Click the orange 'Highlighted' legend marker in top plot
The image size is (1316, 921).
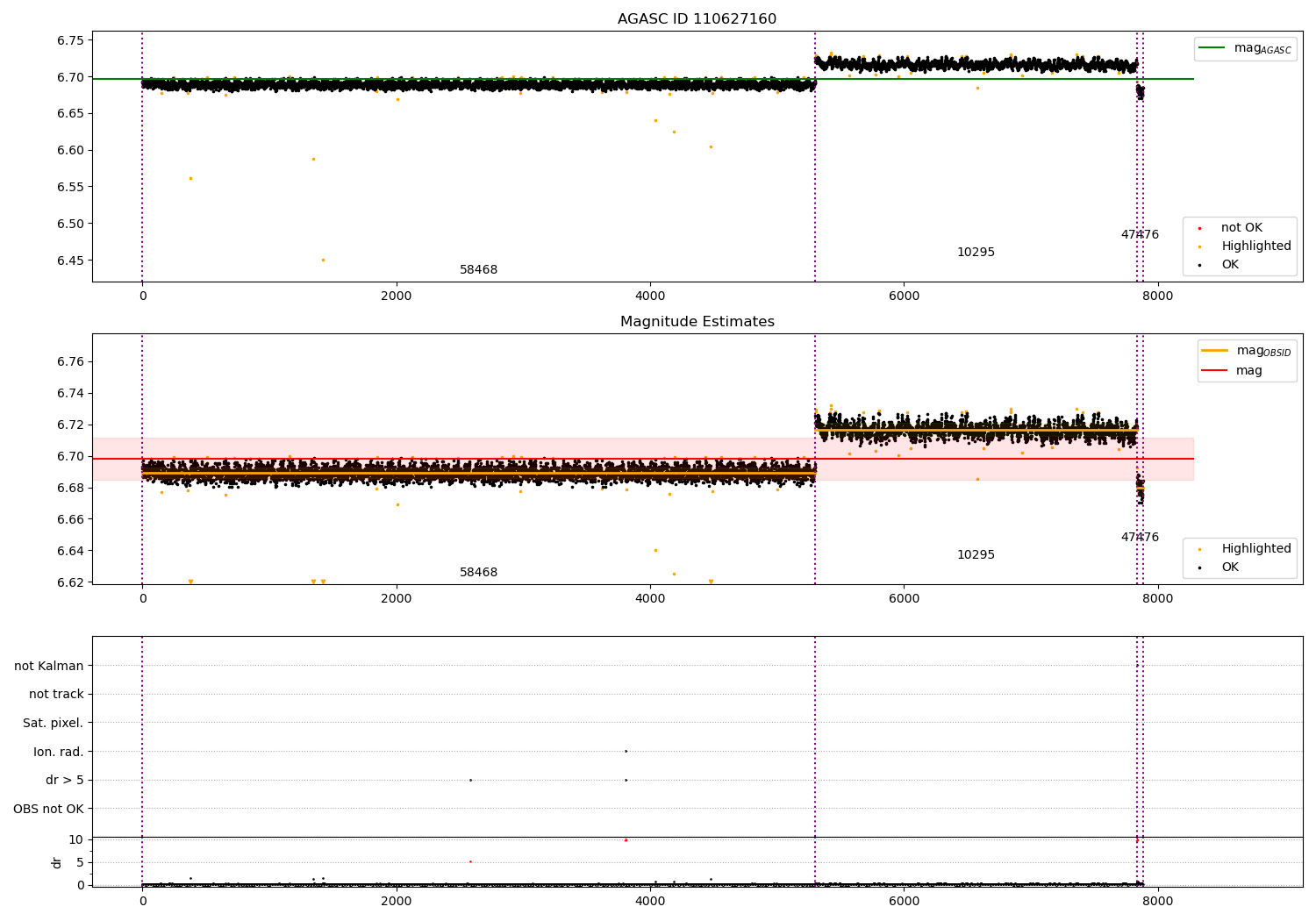click(x=1199, y=246)
